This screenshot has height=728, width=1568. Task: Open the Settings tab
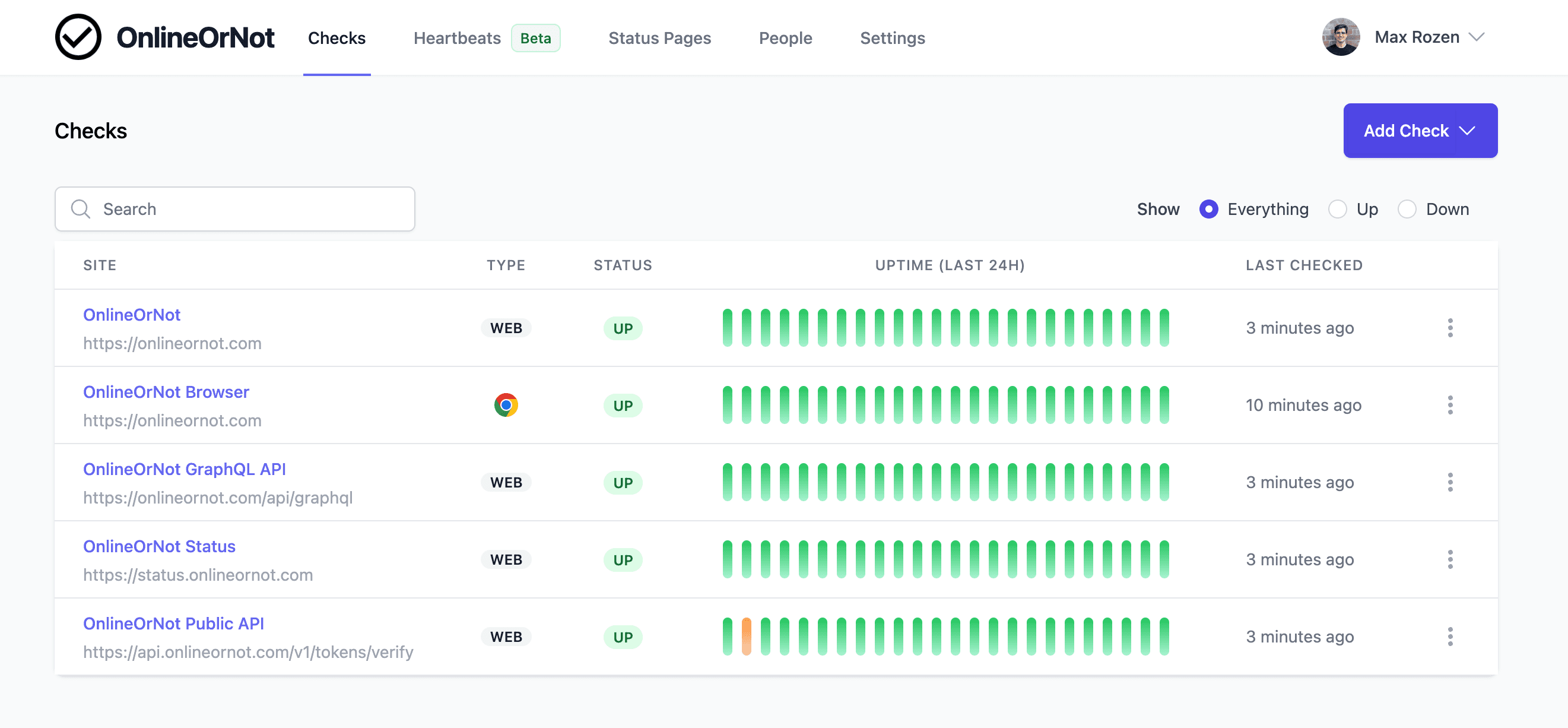click(893, 38)
